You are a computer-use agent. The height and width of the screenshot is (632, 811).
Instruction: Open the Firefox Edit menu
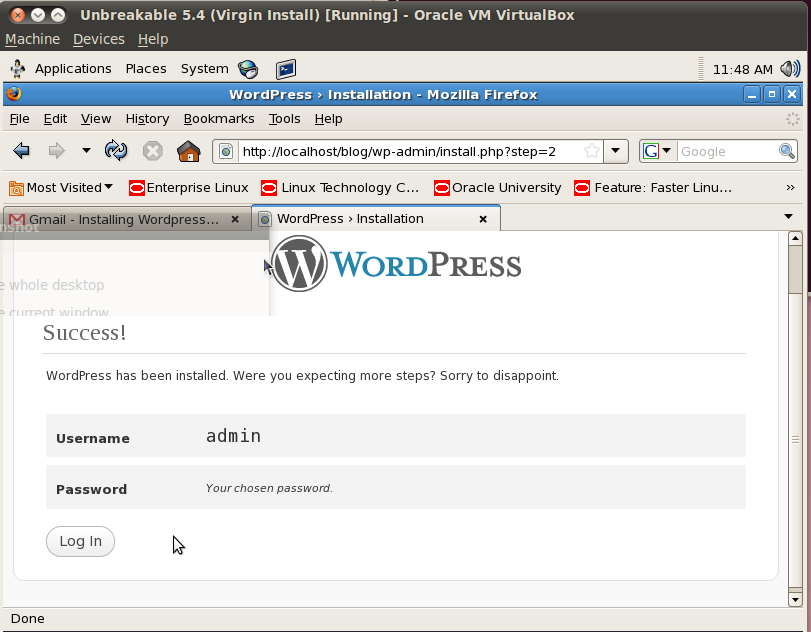click(x=55, y=119)
